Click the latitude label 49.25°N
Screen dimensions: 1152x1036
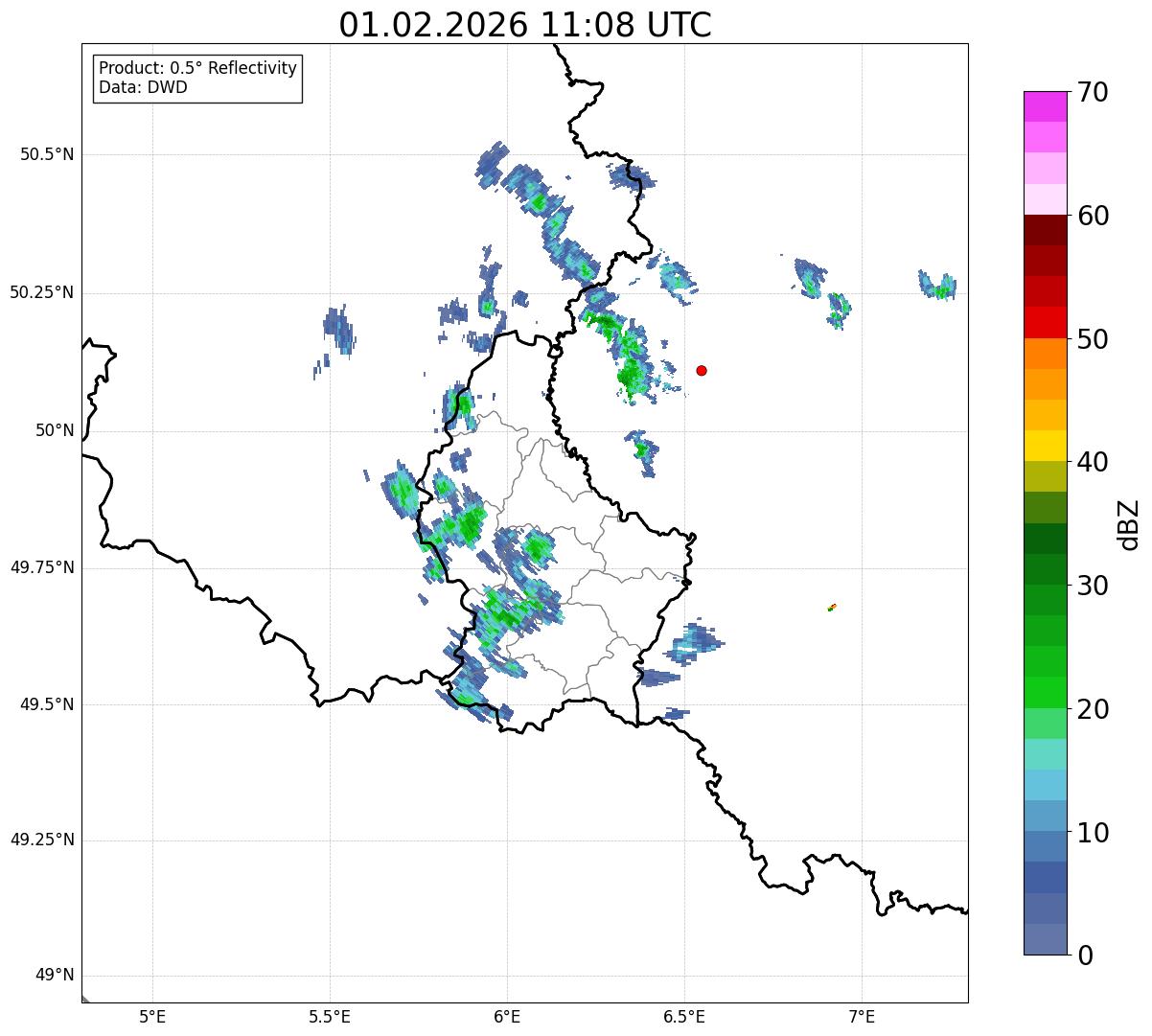pos(41,840)
